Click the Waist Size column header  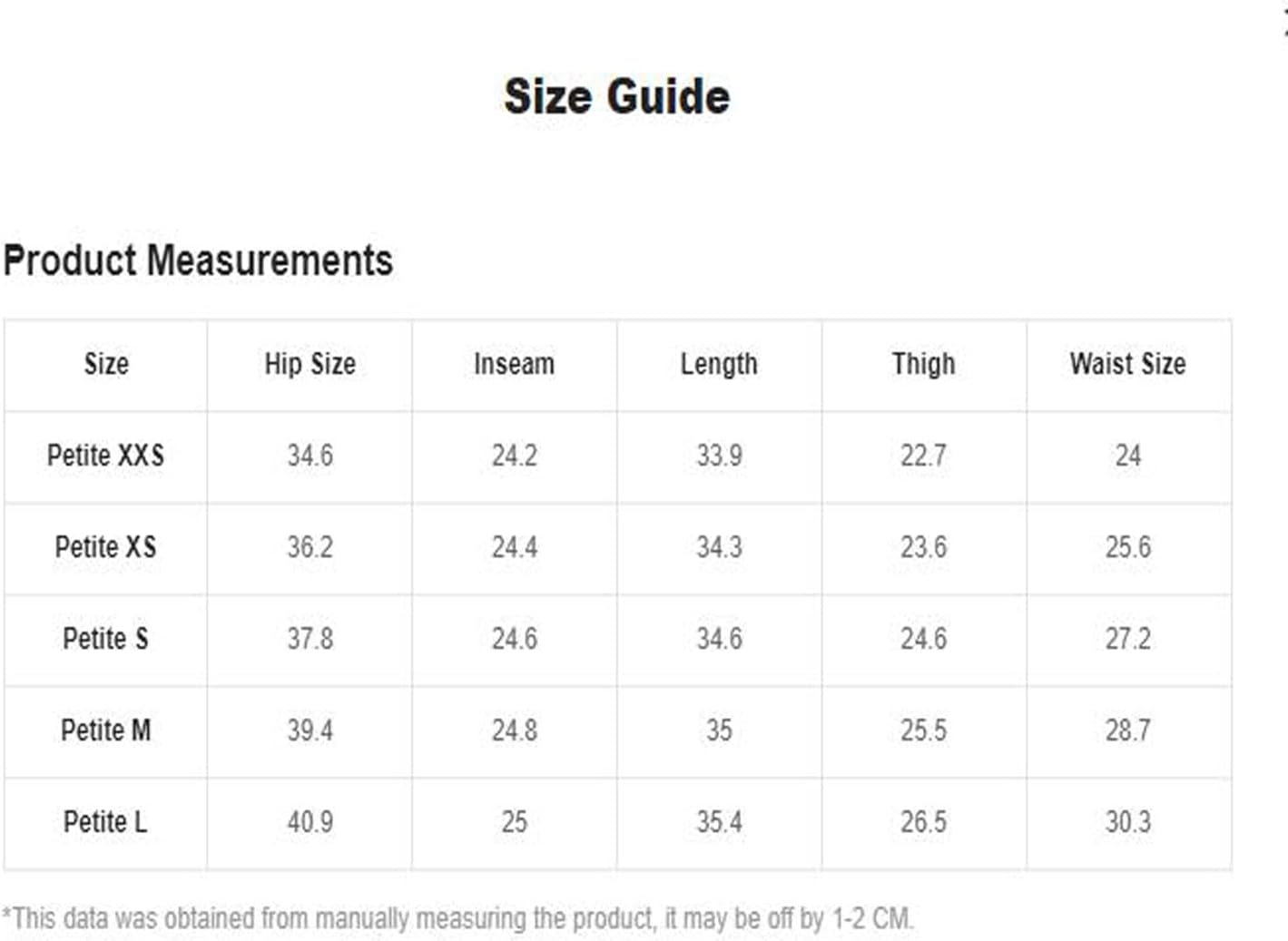(x=1127, y=364)
